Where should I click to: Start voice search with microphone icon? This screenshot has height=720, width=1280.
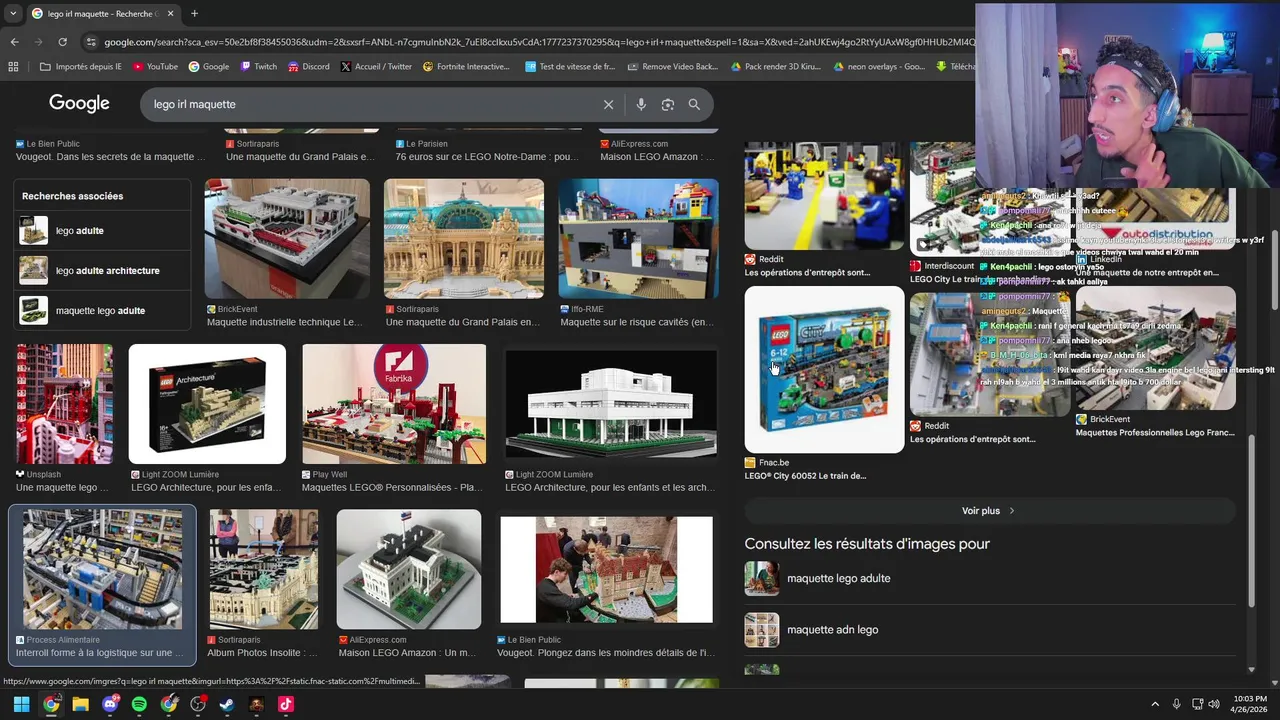[x=641, y=104]
